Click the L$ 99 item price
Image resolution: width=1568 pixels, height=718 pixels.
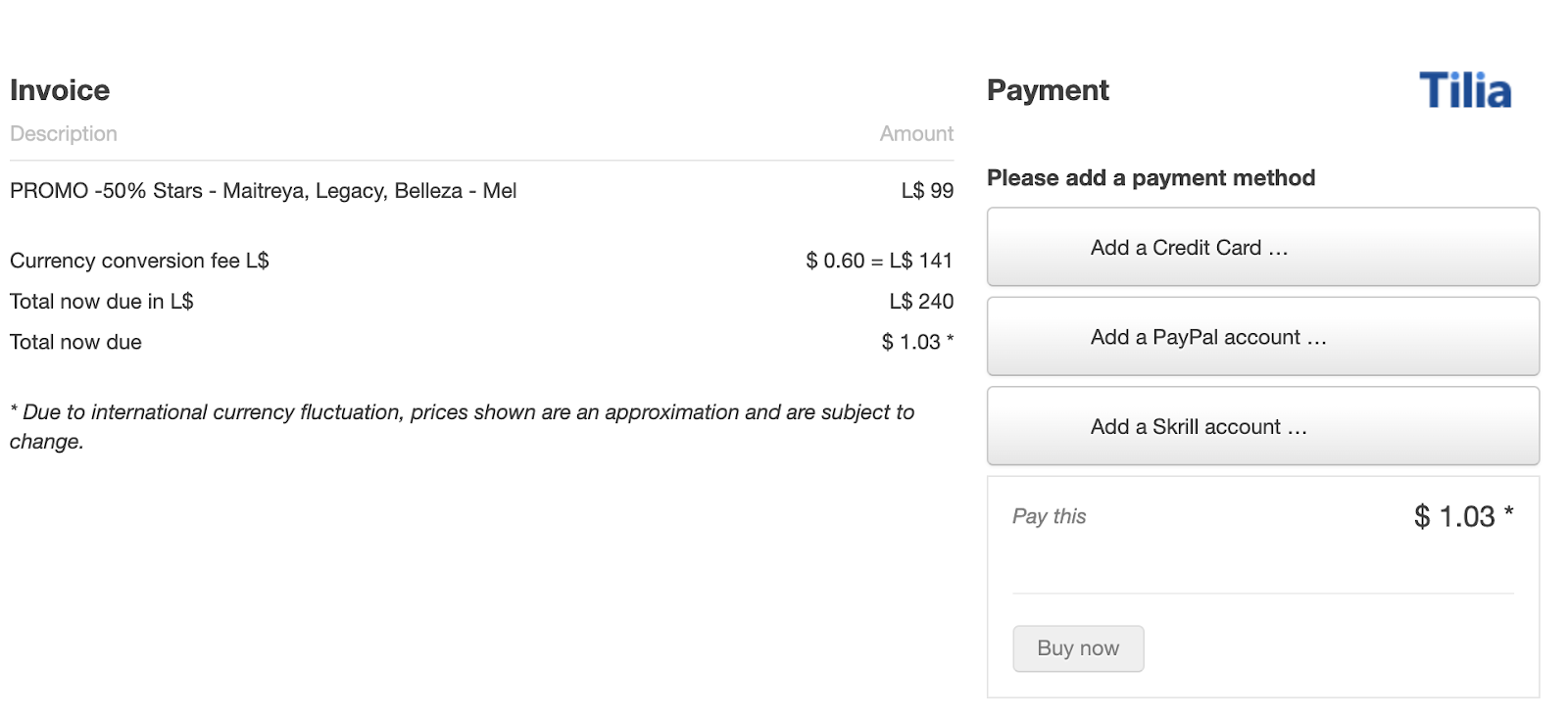(x=927, y=191)
